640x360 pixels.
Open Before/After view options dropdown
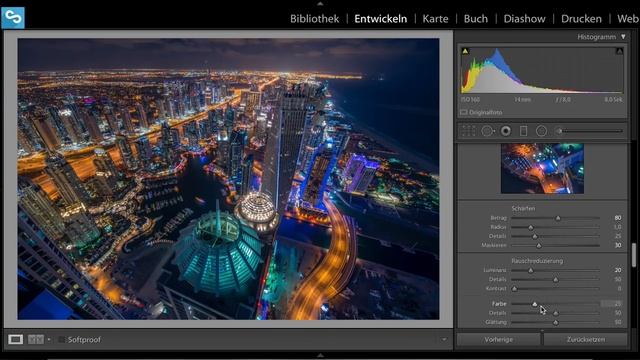click(x=49, y=340)
